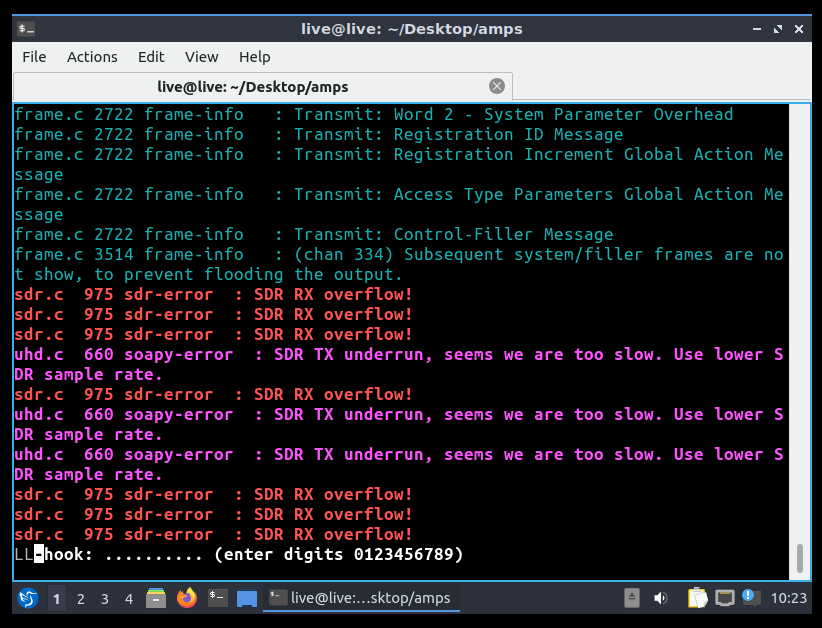Click the 'Transmit: Registration ID Message' line
Image resolution: width=822 pixels, height=628 pixels.
pyautogui.click(x=319, y=134)
